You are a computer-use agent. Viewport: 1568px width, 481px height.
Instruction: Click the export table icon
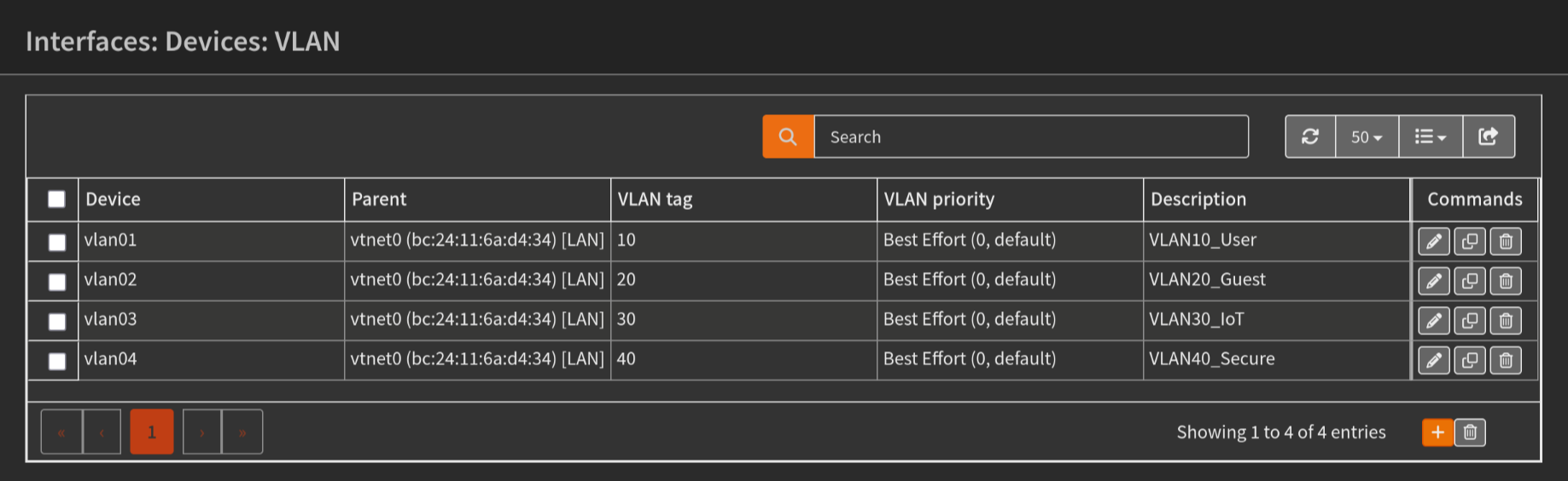(1488, 136)
